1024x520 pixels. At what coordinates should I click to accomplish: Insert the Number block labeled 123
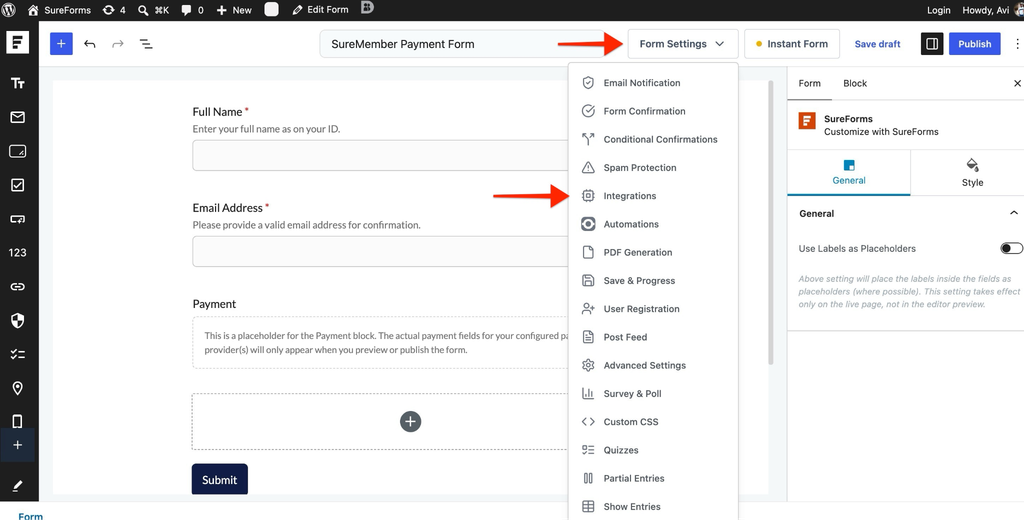coord(18,252)
